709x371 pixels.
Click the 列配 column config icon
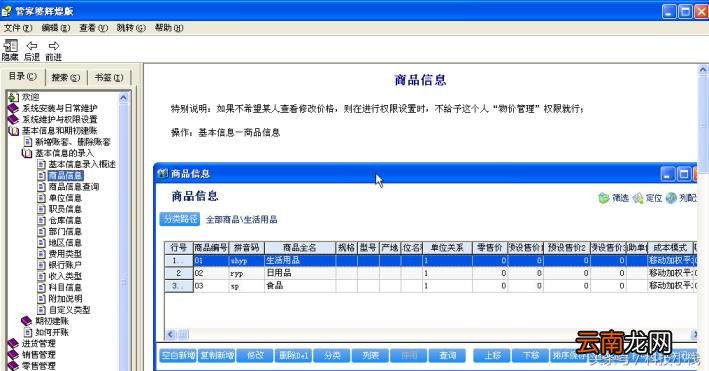coord(671,198)
